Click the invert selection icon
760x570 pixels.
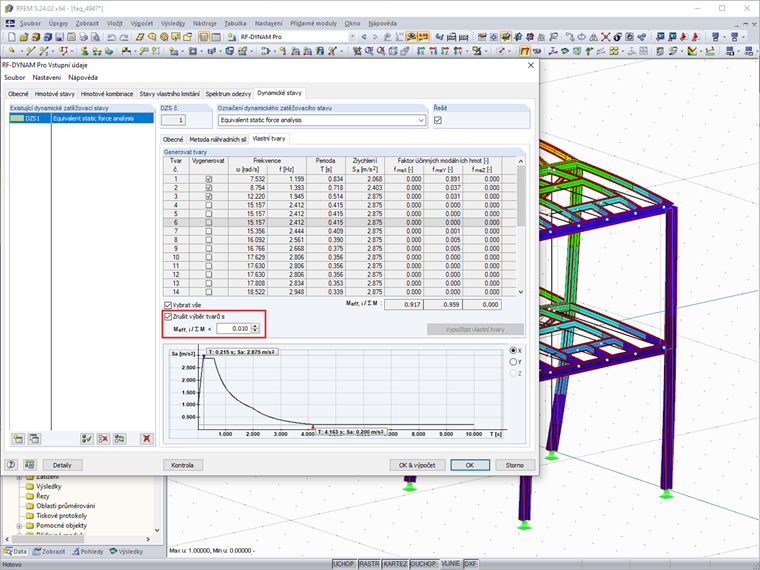click(120, 439)
